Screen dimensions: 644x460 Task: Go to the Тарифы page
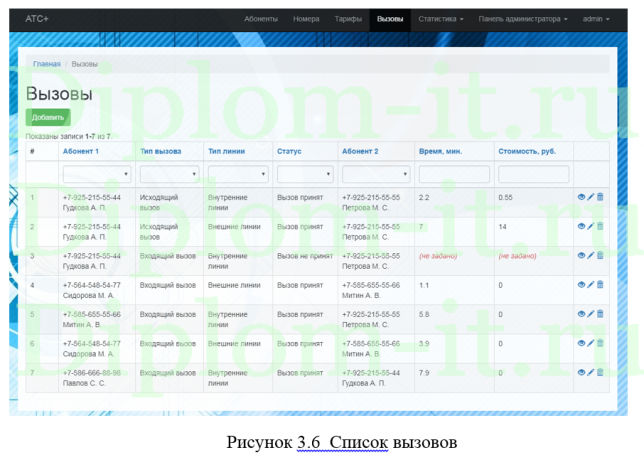pos(348,19)
